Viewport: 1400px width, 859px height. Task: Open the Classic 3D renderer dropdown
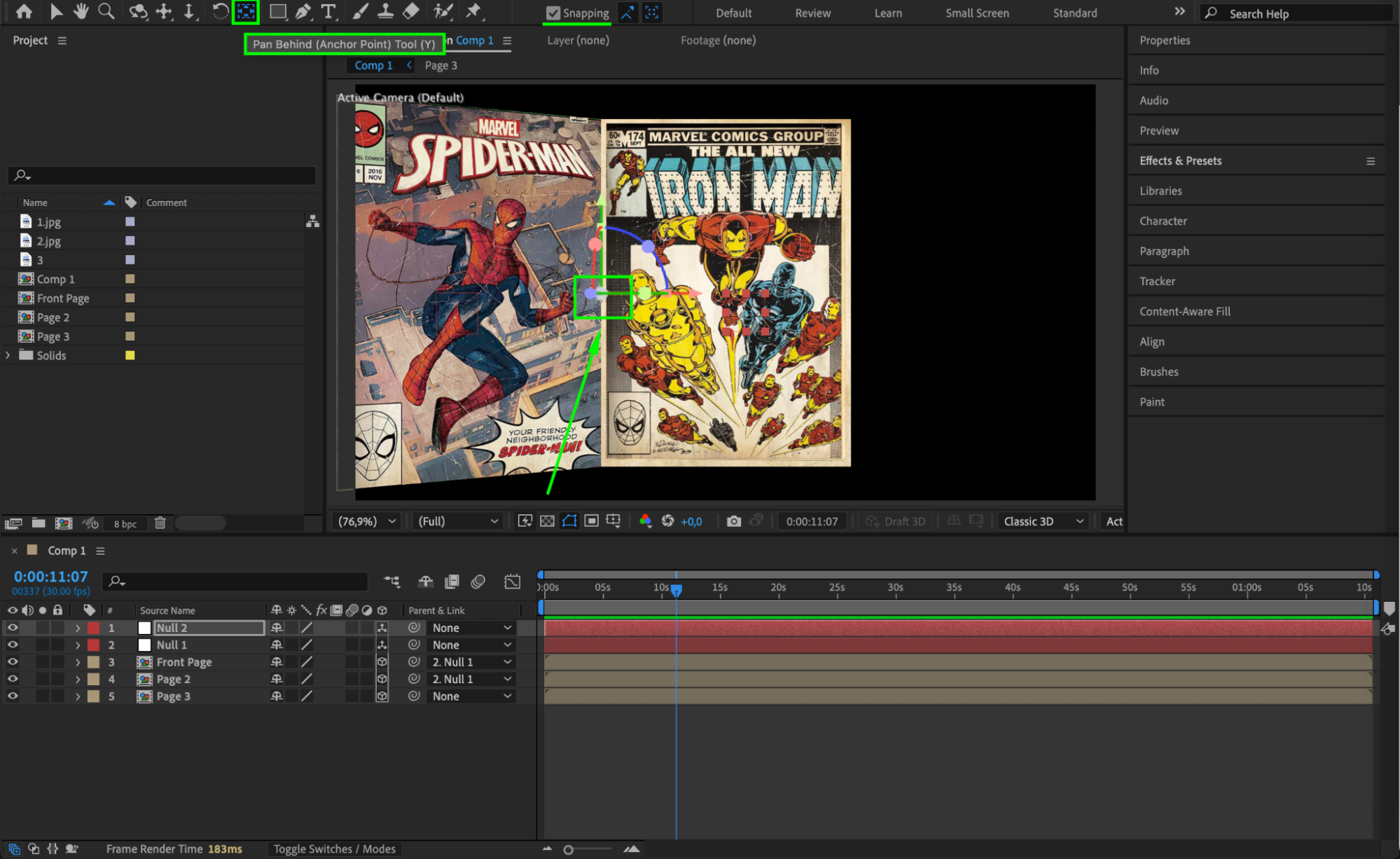(x=1043, y=521)
